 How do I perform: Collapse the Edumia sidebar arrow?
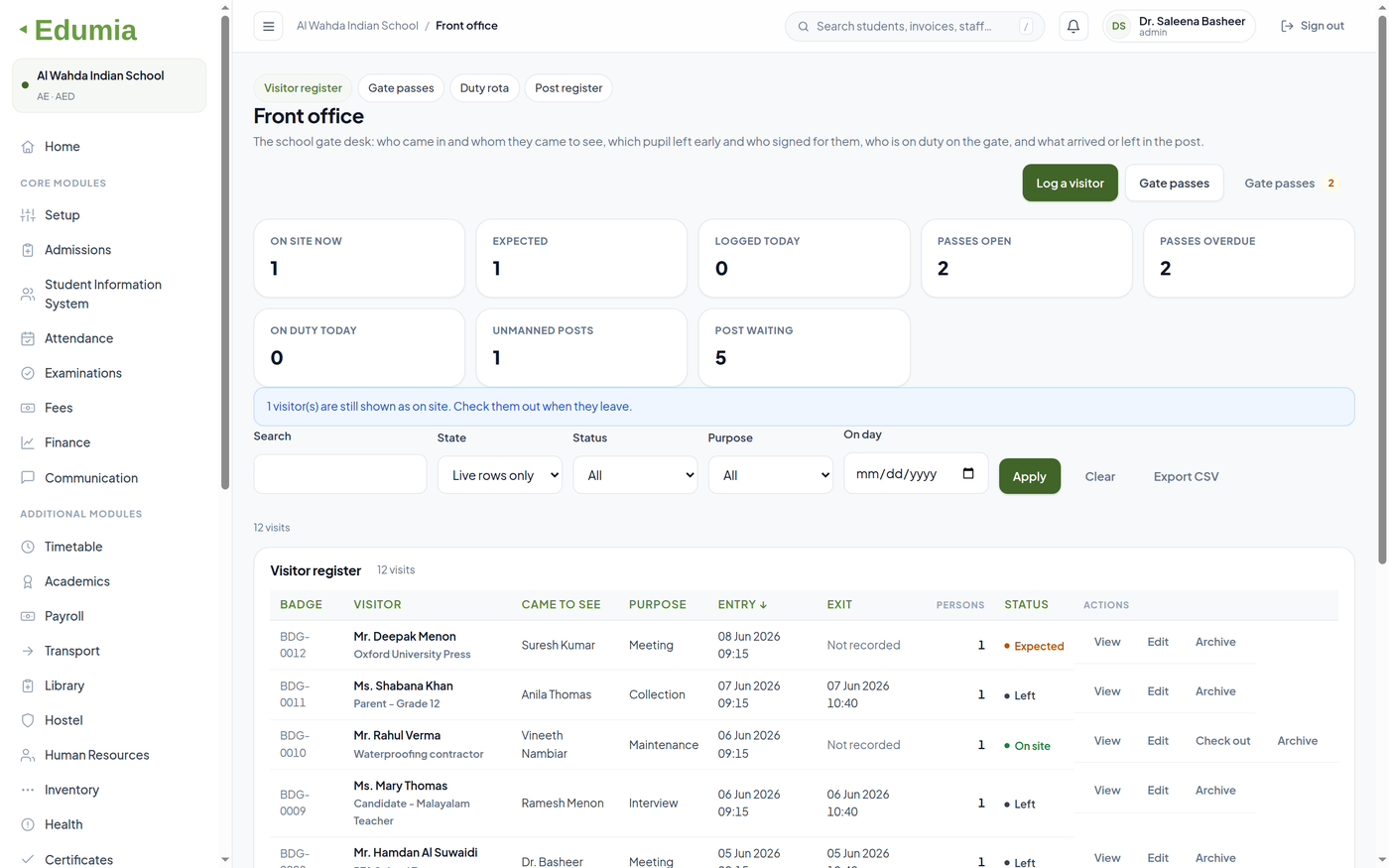[23, 30]
